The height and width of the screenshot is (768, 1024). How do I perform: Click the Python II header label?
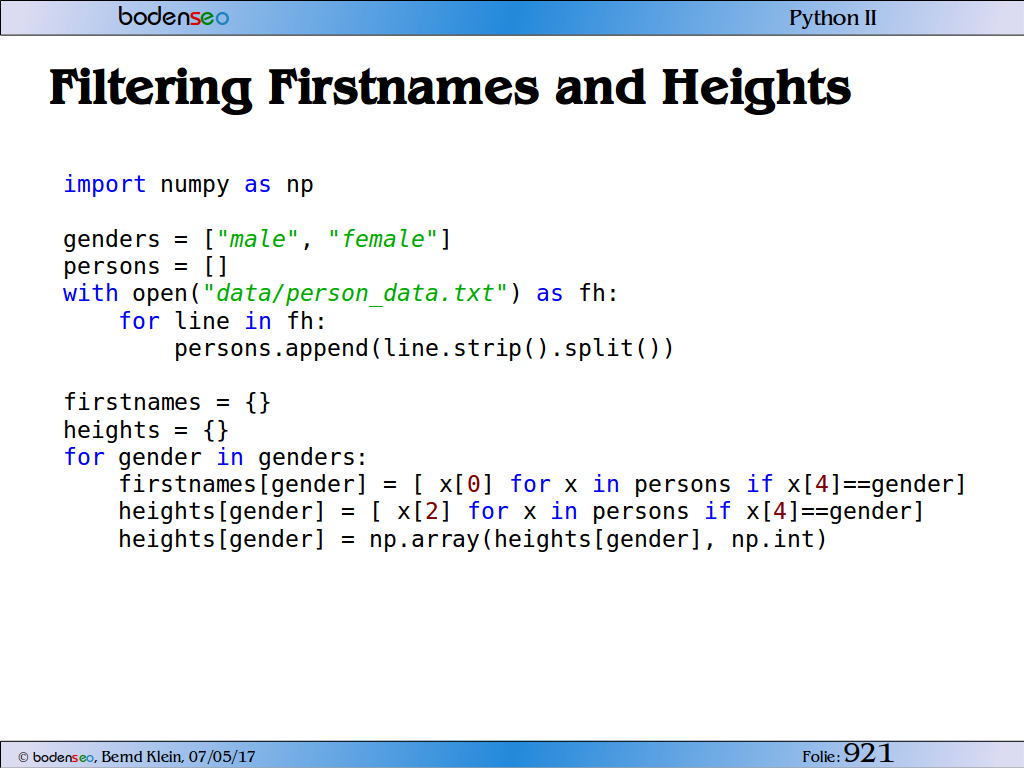833,18
